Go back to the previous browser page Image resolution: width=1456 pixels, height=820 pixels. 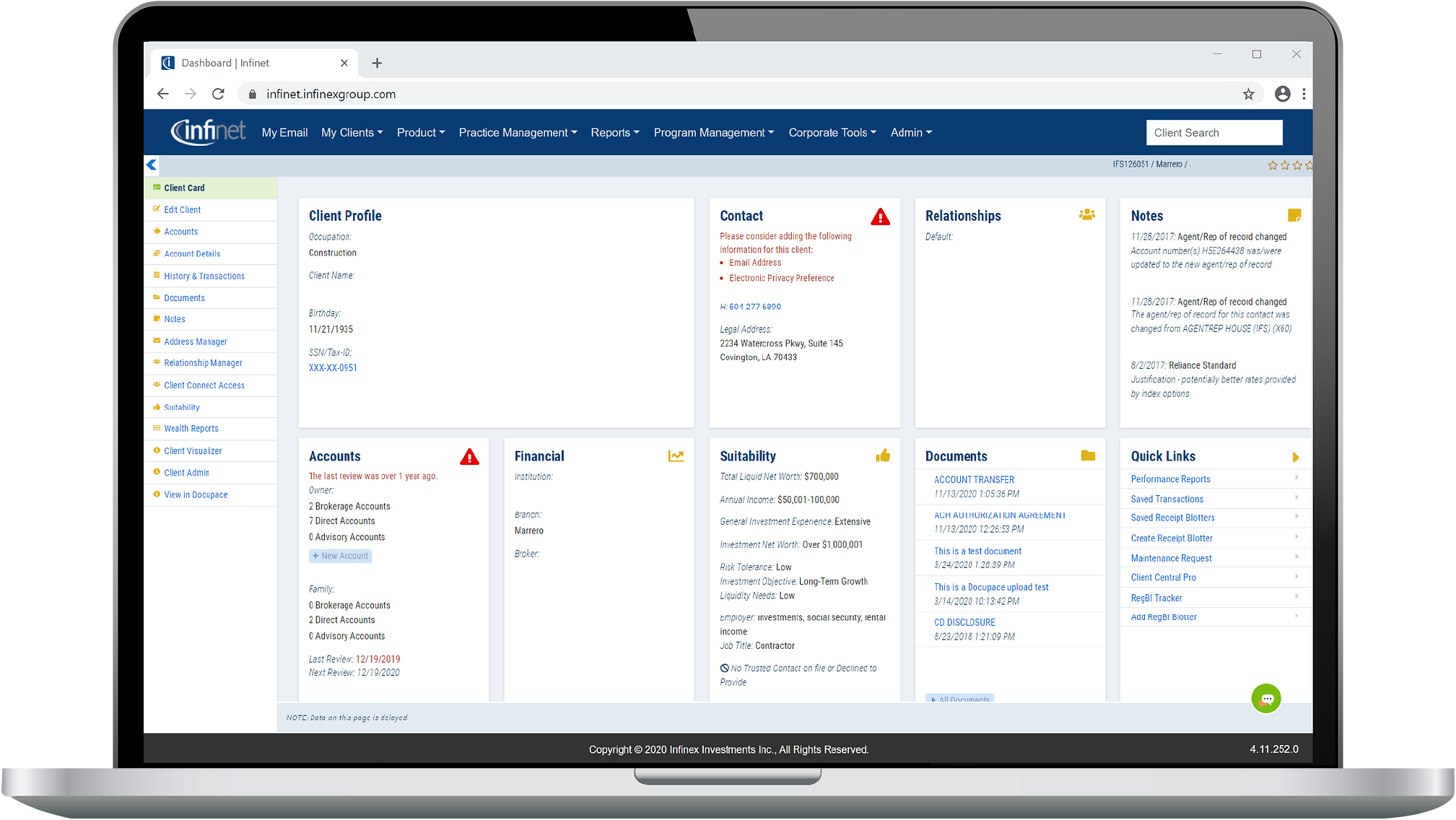click(163, 94)
